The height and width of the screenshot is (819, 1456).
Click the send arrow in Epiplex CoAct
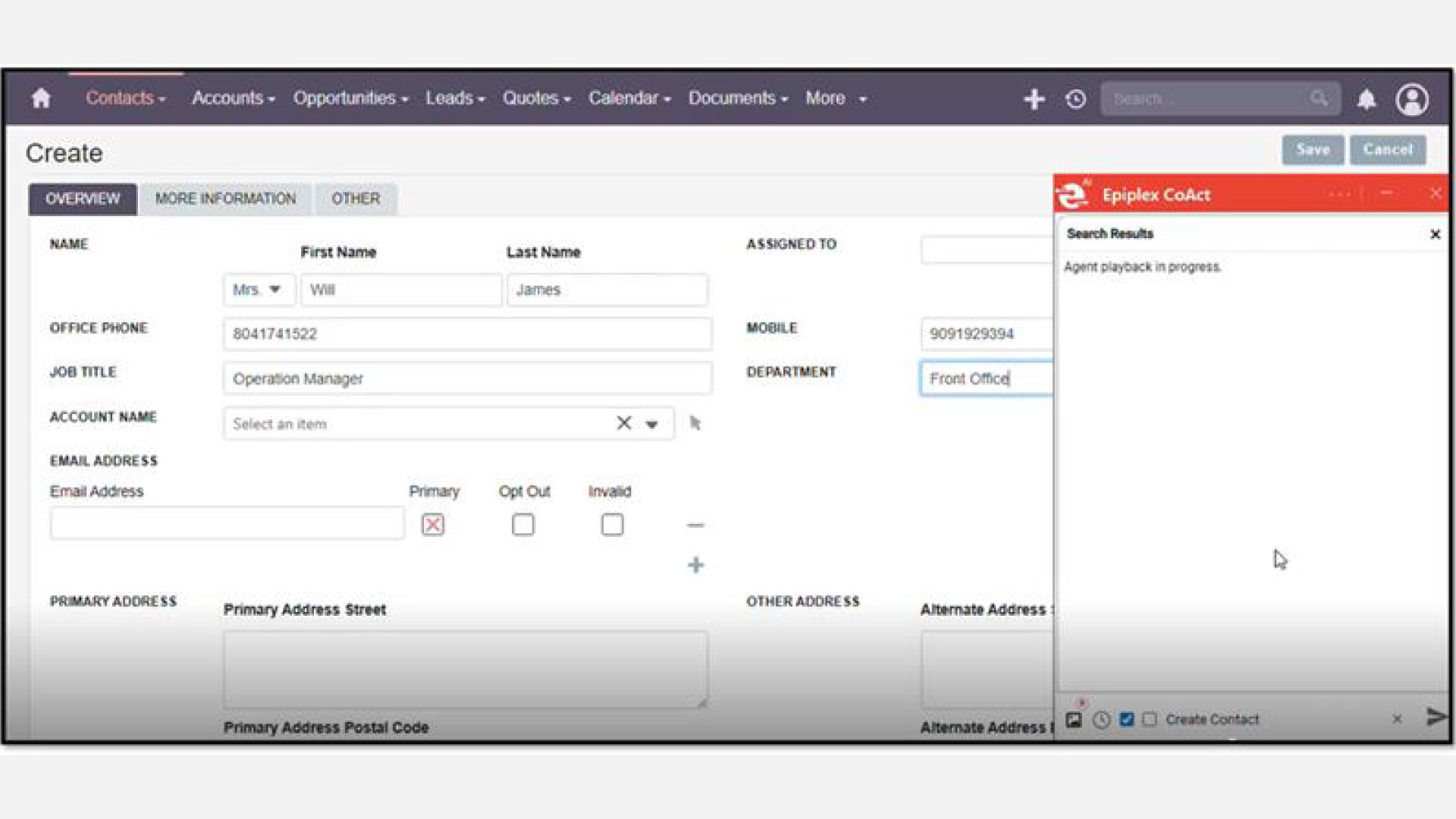point(1436,717)
